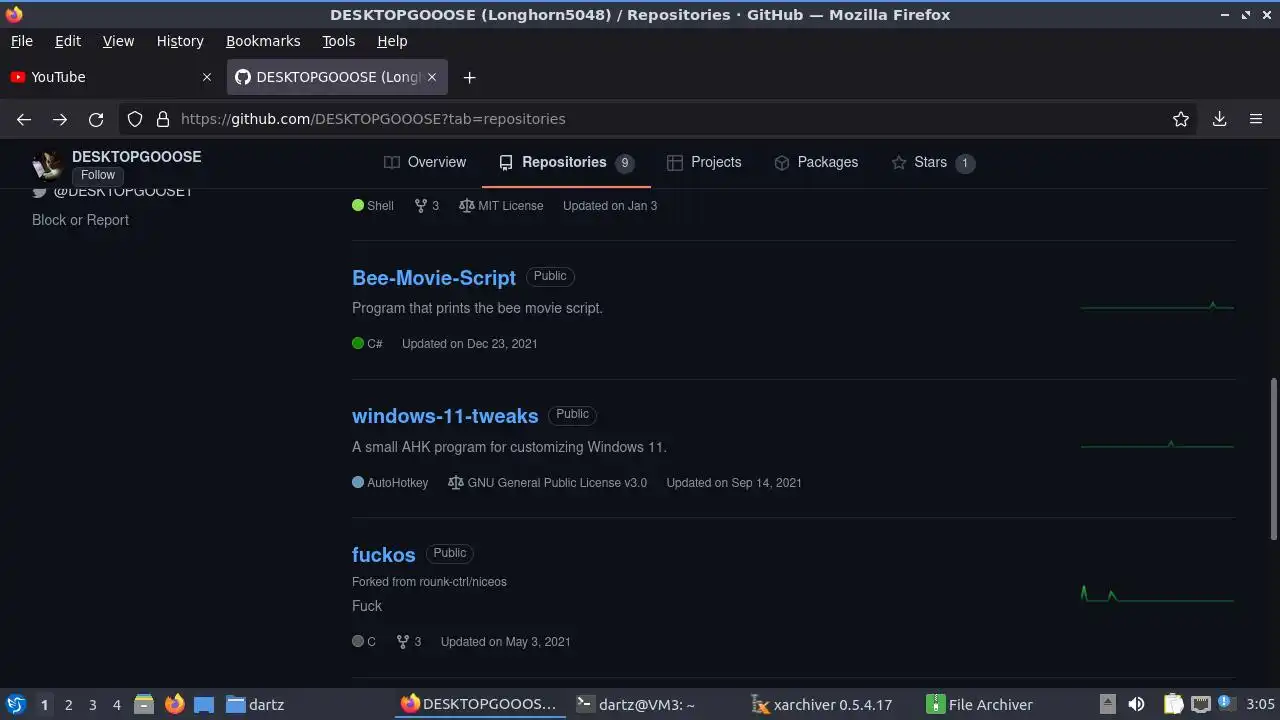Click the C# language label

(x=367, y=344)
